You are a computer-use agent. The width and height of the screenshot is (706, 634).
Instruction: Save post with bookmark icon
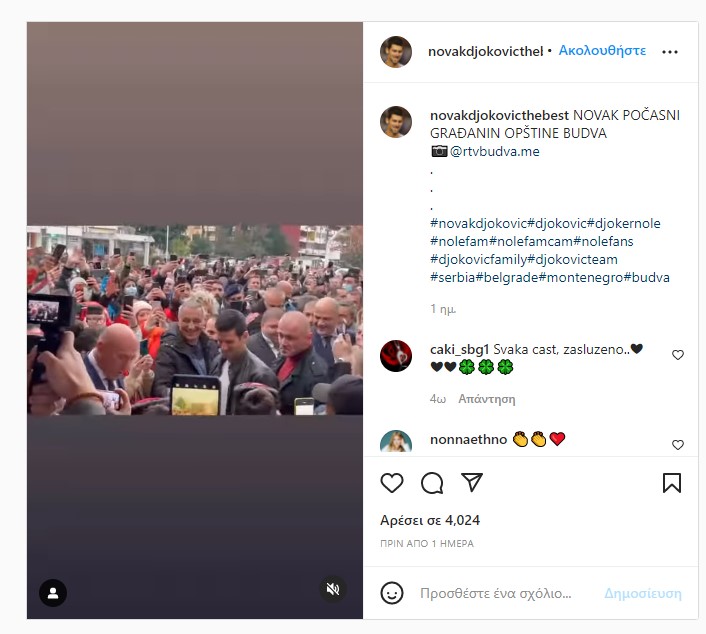point(671,483)
